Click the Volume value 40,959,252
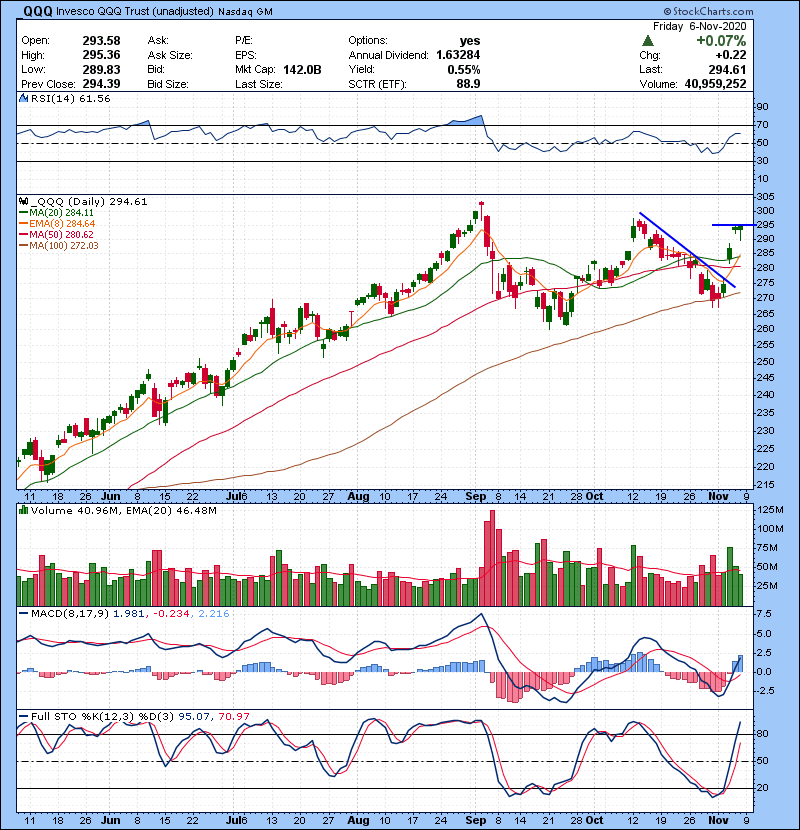 [x=715, y=84]
